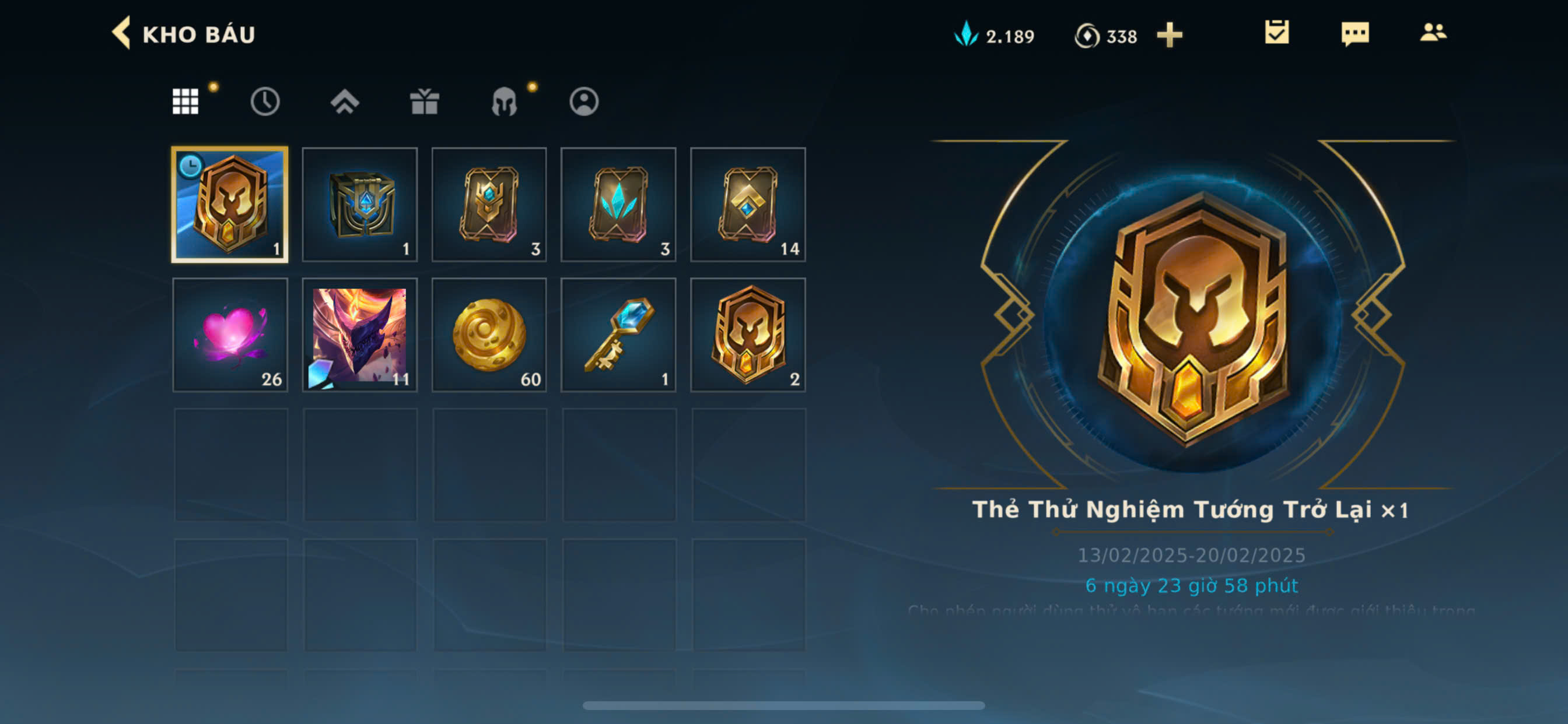Select the gold coin item with quantity 60
The image size is (1568, 724).
(489, 335)
